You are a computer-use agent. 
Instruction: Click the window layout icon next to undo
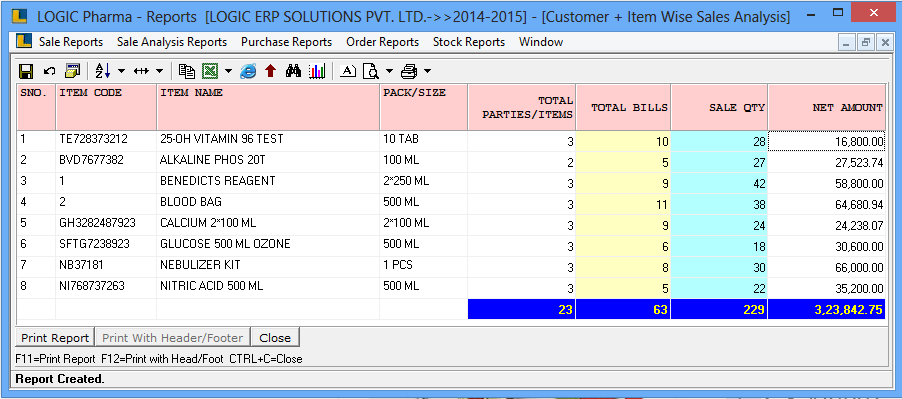tap(72, 71)
